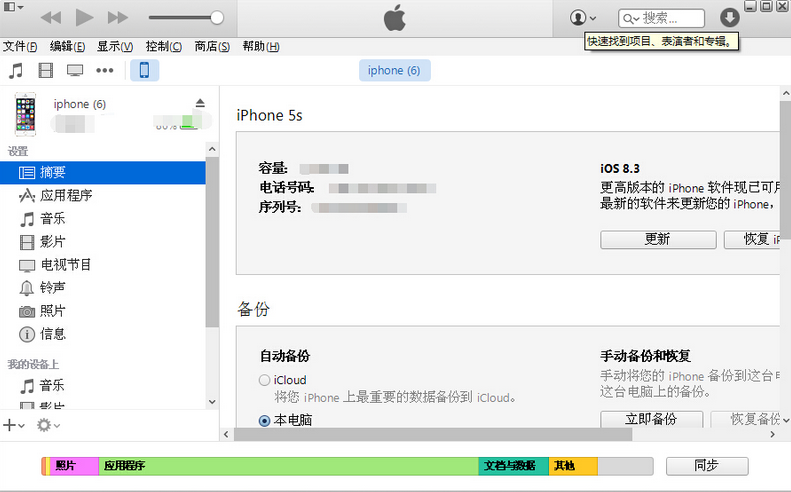Select 信息 in the sidebar

103,334
